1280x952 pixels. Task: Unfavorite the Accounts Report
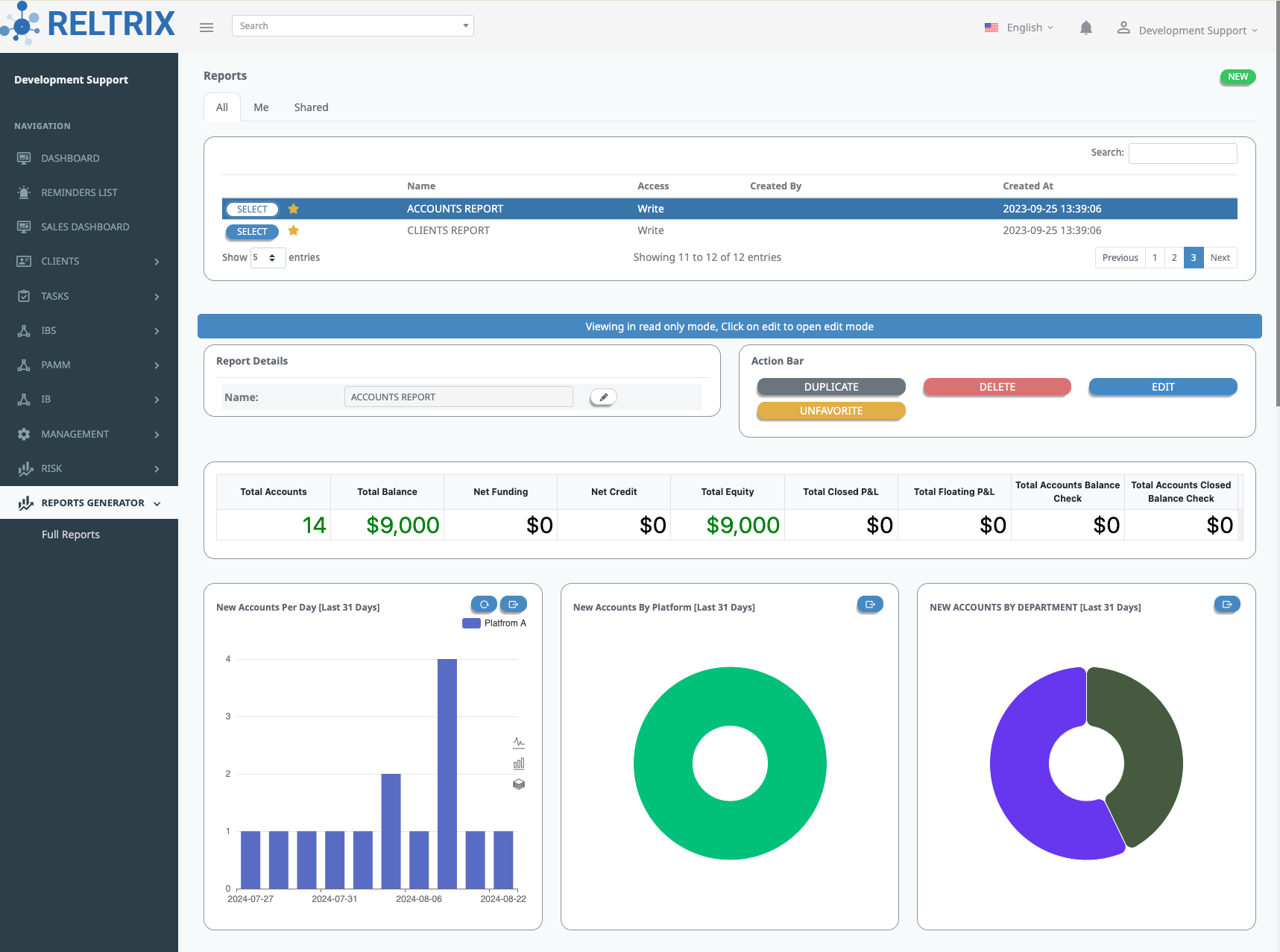click(830, 411)
